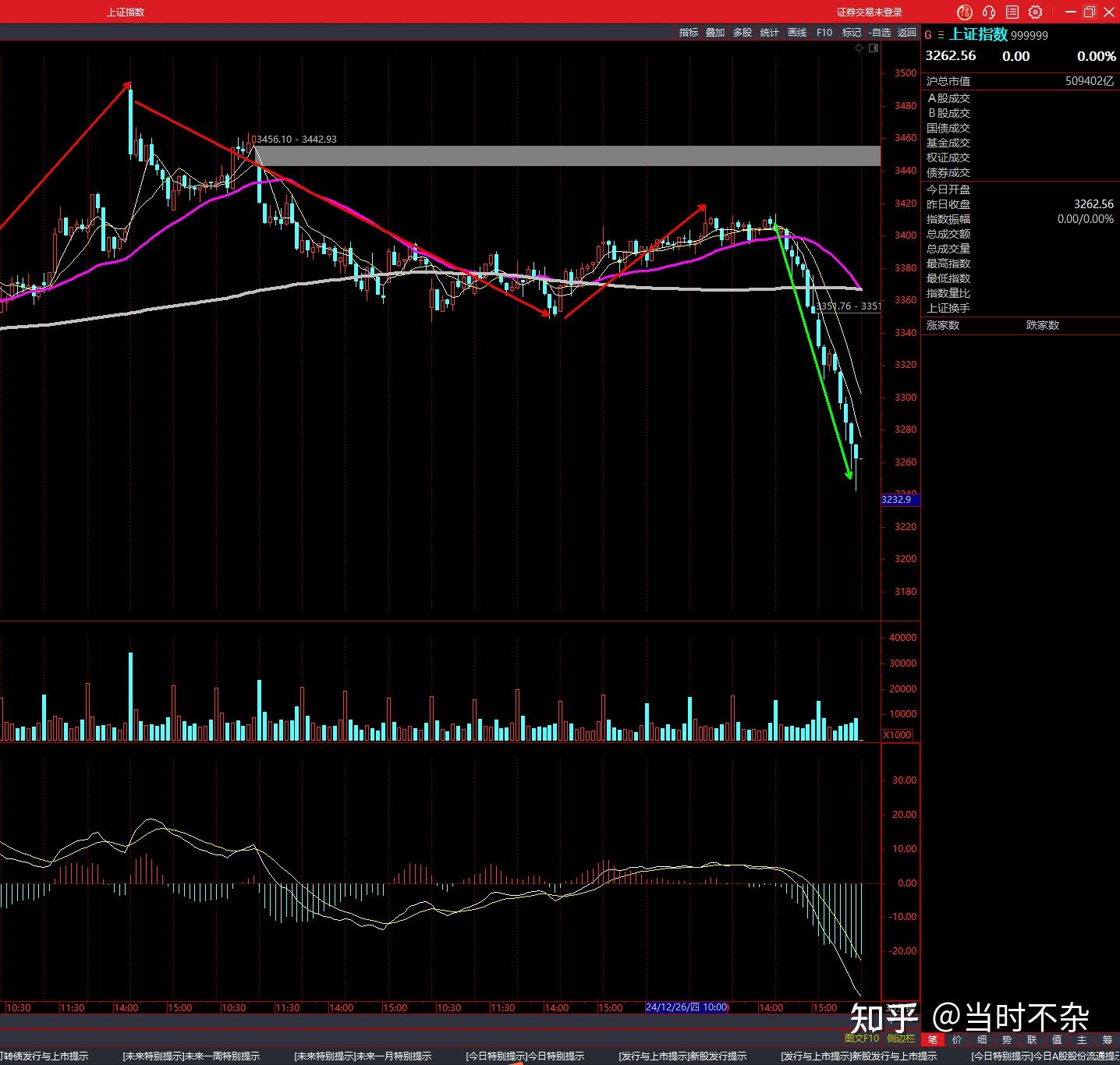The image size is (1120, 1065).
Task: Click the green list icon beside 上证指数
Action: click(x=941, y=35)
